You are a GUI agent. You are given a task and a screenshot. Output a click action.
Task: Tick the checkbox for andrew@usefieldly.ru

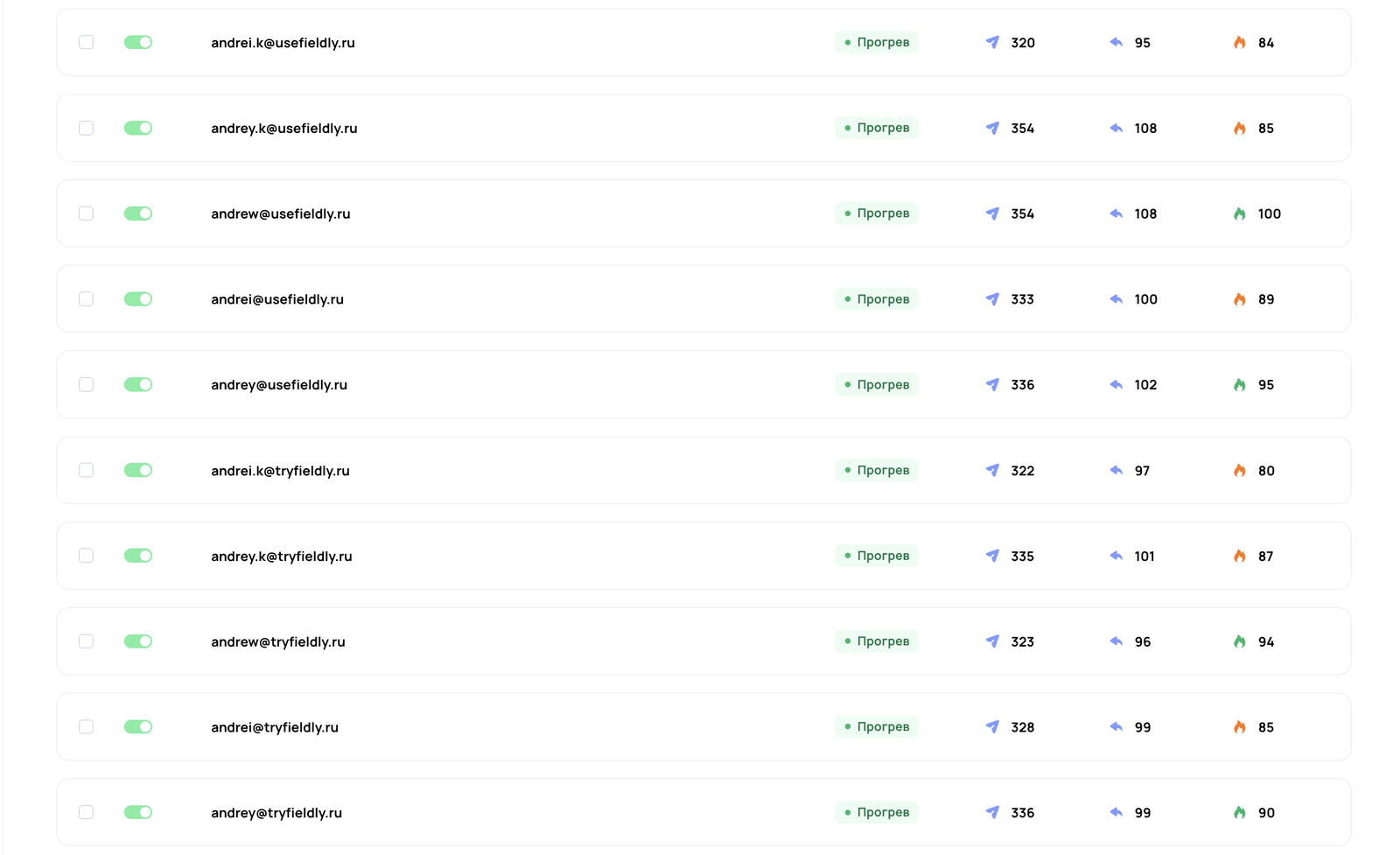pos(86,214)
